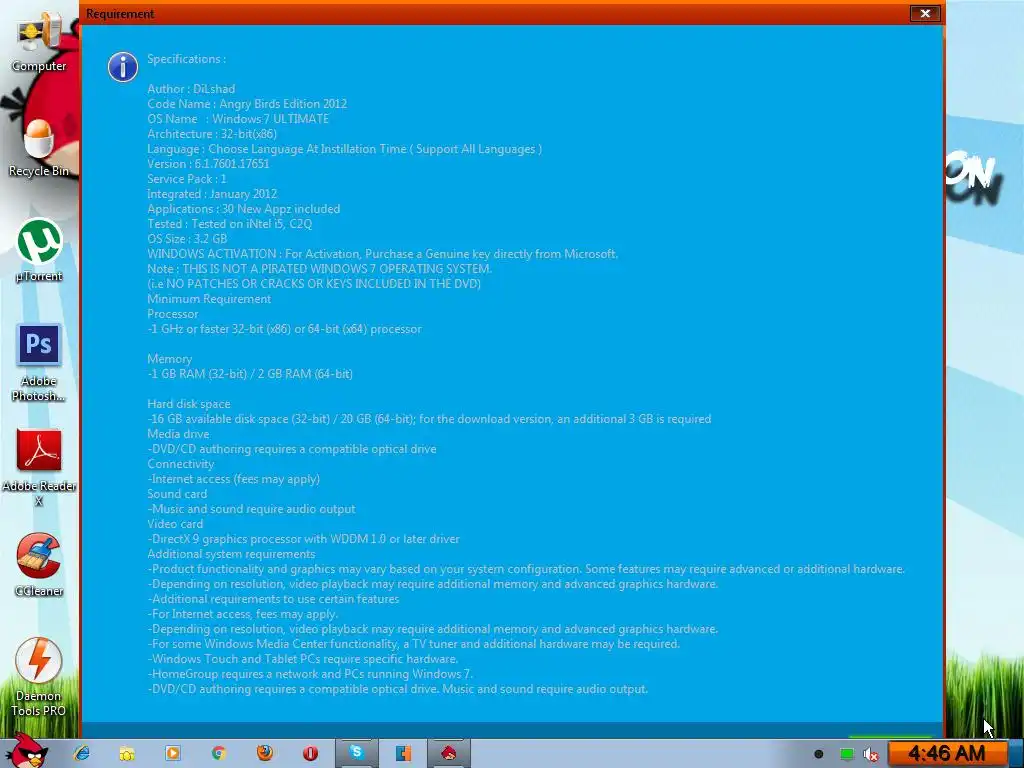Click the black dot tray icon
The height and width of the screenshot is (768, 1024).
click(x=818, y=754)
